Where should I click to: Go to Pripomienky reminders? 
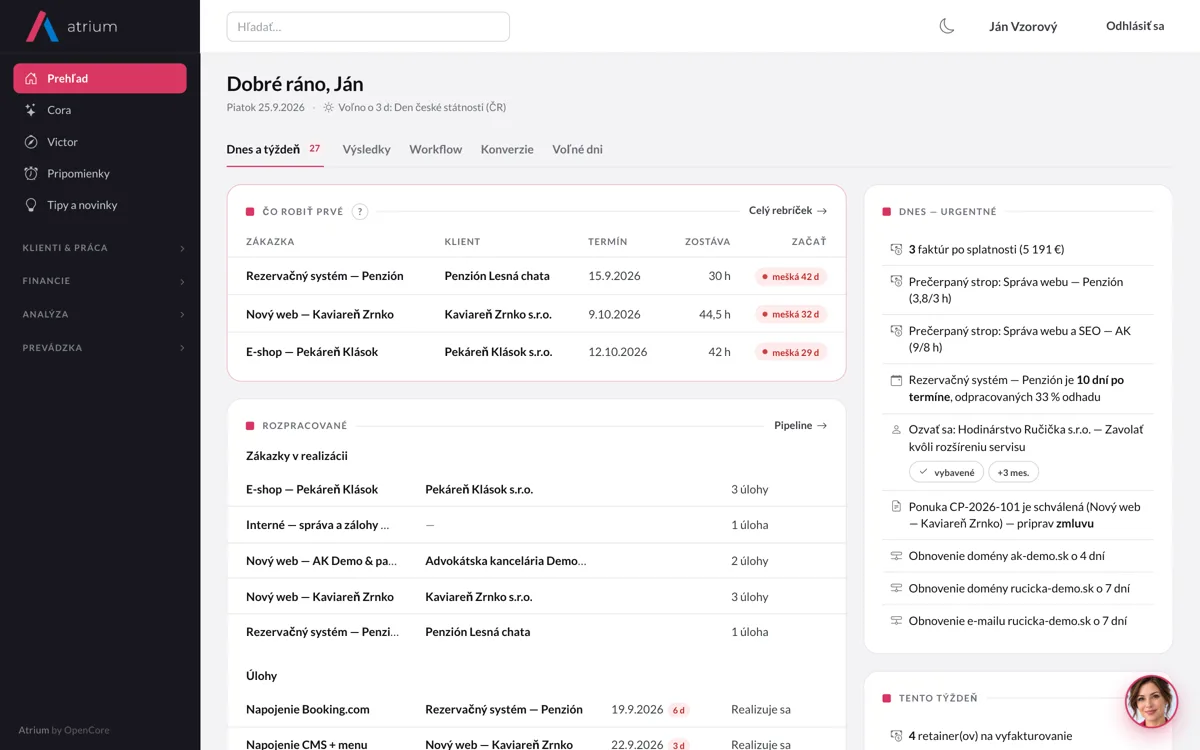[x=100, y=173]
